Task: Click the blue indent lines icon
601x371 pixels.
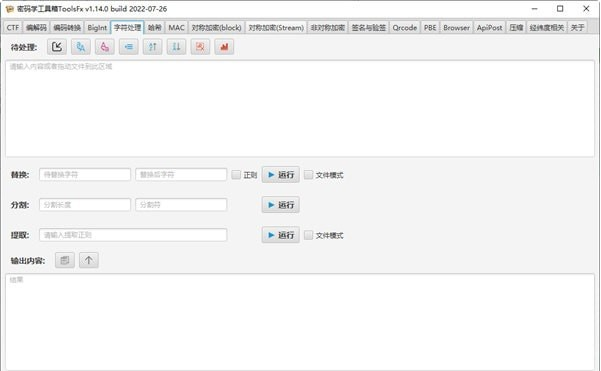Action: pos(128,47)
